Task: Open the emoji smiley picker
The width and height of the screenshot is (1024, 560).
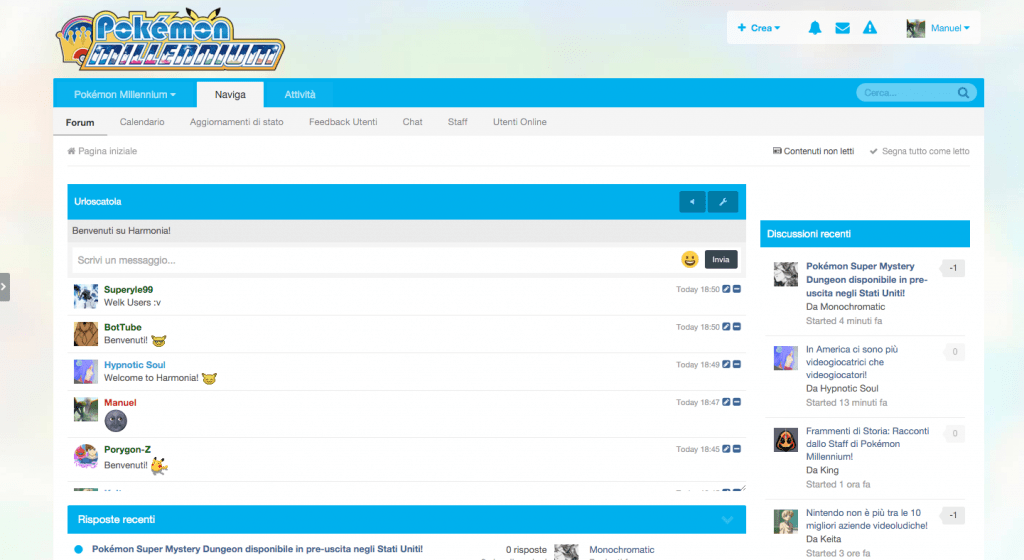Action: (x=690, y=260)
